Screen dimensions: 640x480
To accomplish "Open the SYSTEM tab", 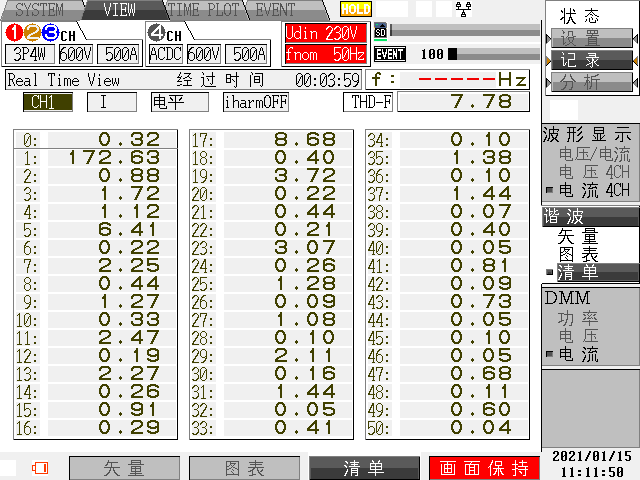I will tap(40, 10).
